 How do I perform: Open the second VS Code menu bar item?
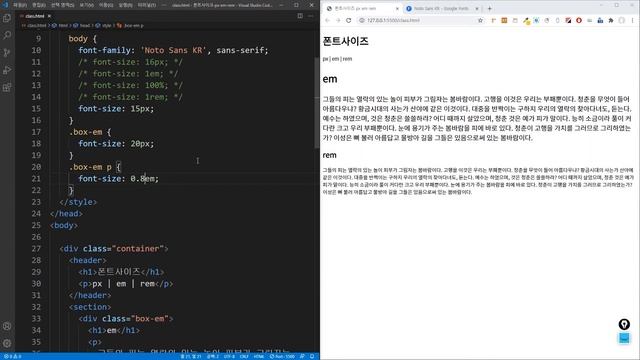(x=39, y=5)
